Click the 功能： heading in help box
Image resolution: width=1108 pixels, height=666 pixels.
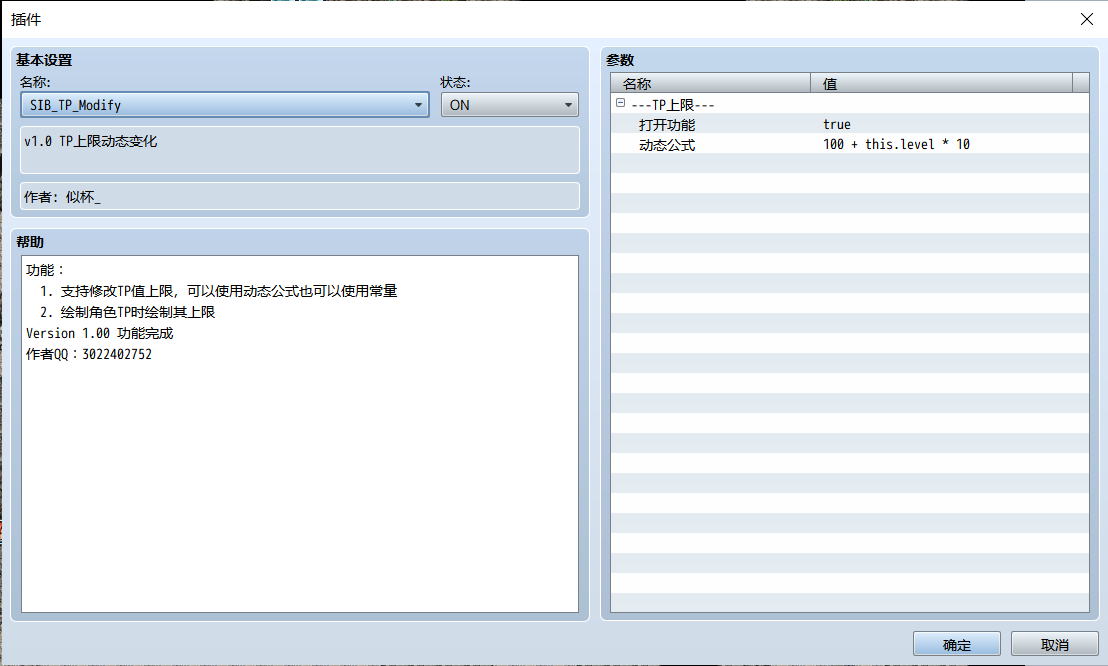click(x=45, y=270)
